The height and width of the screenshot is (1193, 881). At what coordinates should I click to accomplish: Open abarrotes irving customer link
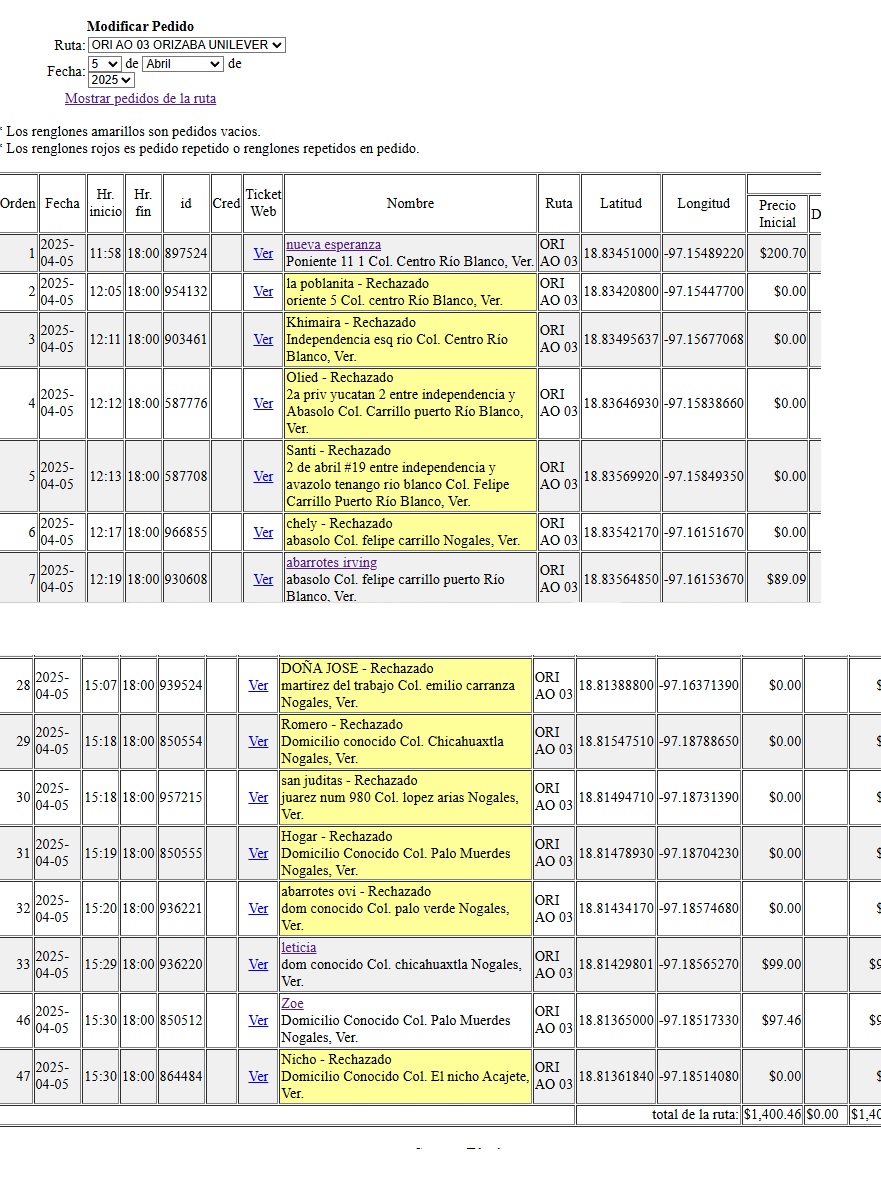coord(331,563)
